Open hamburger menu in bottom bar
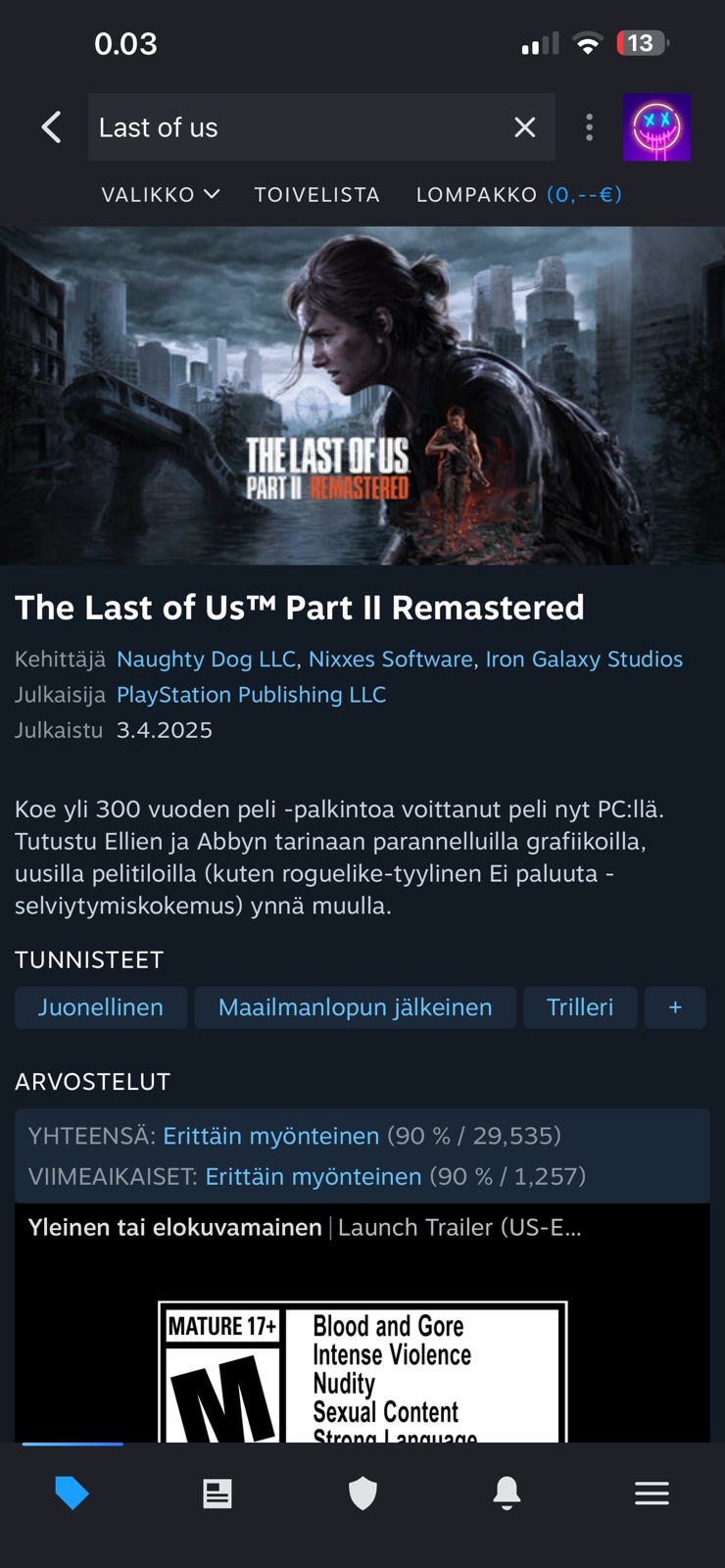Viewport: 725px width, 1568px height. pos(652,1493)
